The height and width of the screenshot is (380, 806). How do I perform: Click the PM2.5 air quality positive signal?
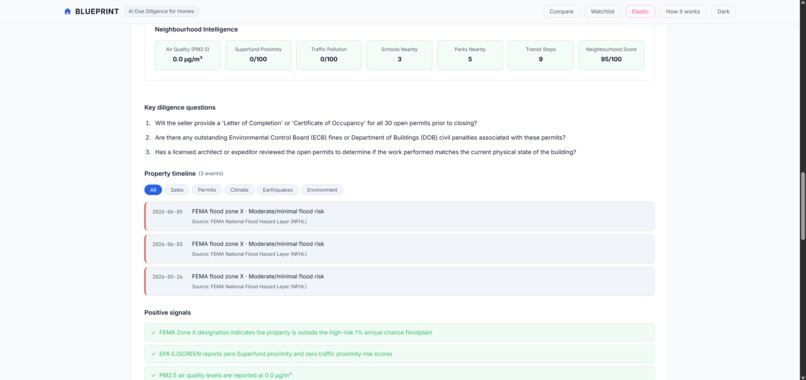(399, 374)
